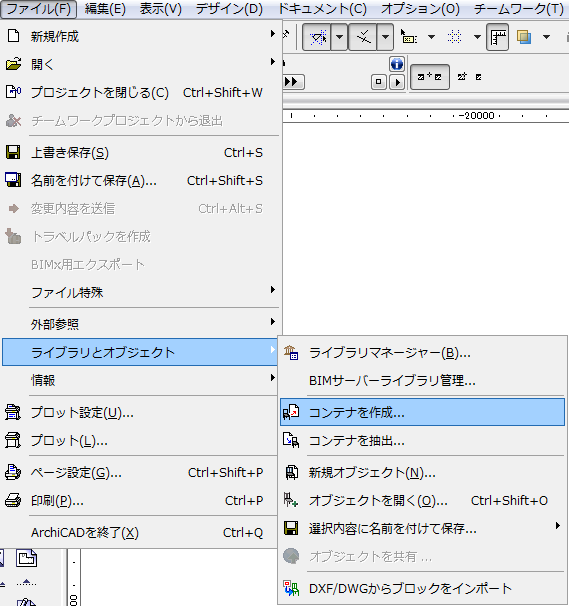Screen dimensions: 569x606
Task: Click the yellow overlapping squares trace icon
Action: [524, 37]
